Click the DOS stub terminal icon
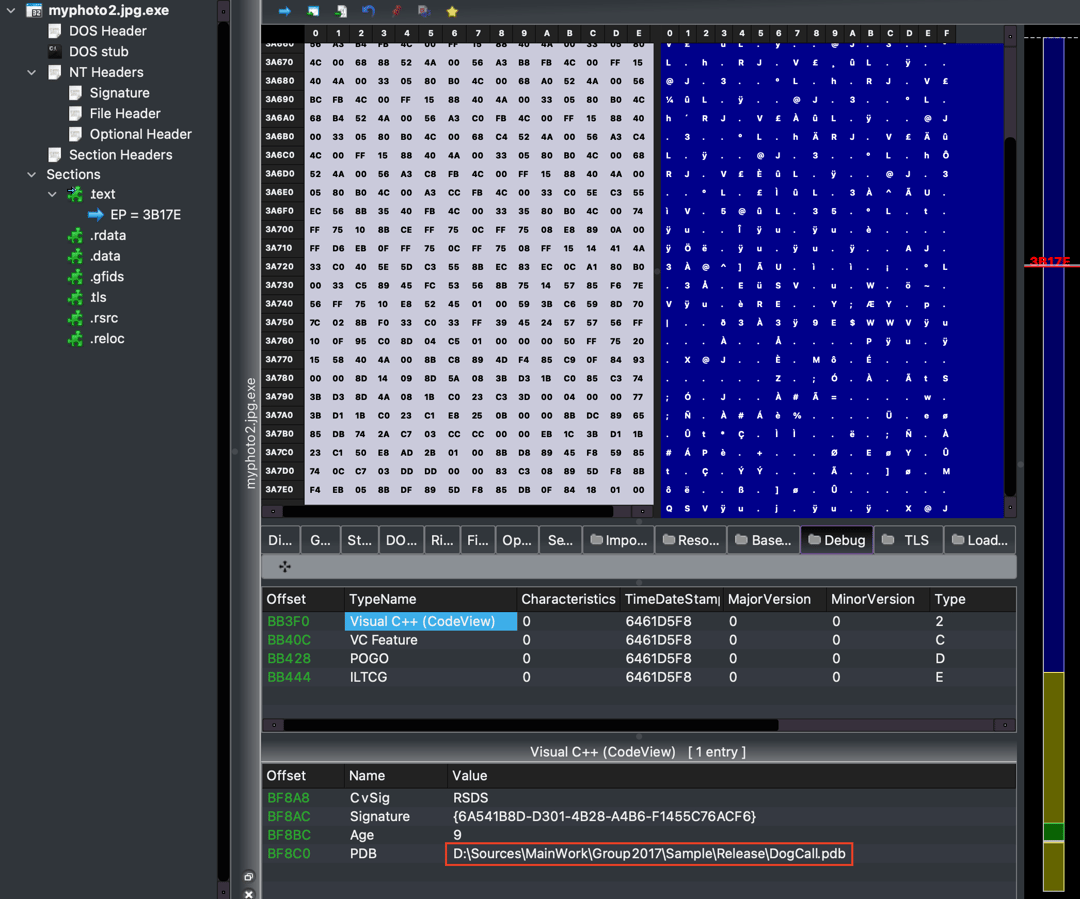This screenshot has width=1080, height=899. [55, 51]
